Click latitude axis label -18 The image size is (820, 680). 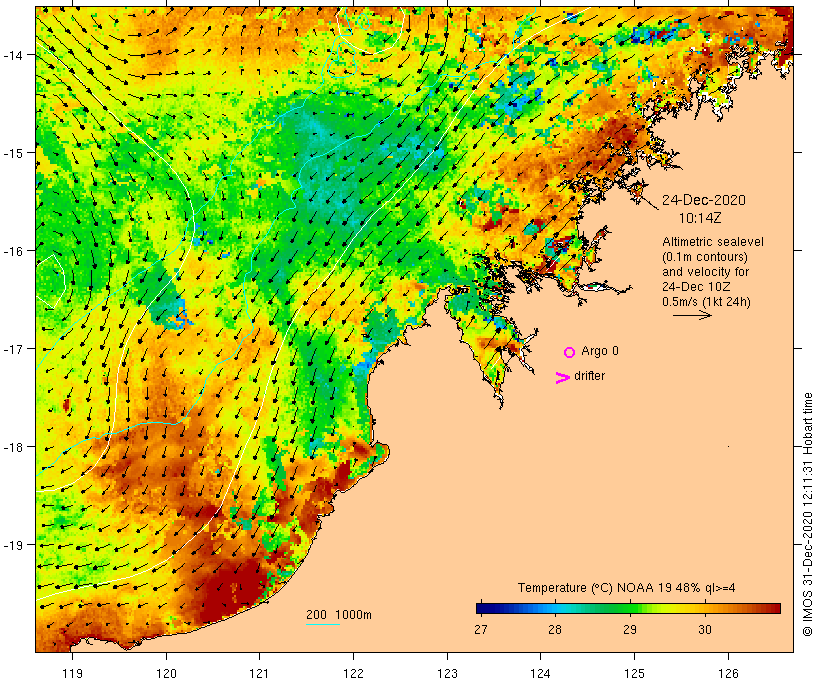tap(12, 447)
